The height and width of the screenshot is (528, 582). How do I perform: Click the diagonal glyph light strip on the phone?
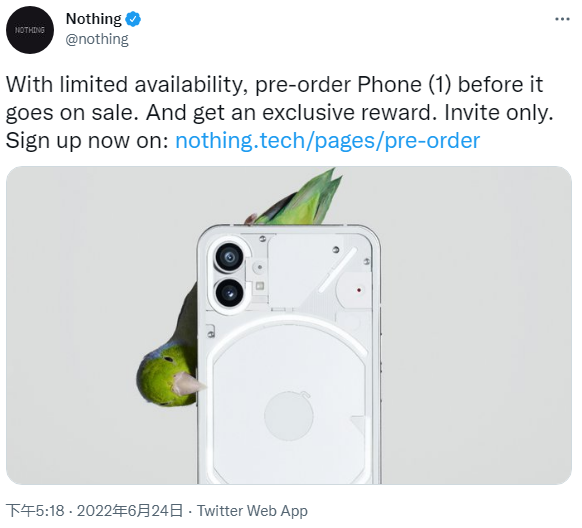[338, 270]
